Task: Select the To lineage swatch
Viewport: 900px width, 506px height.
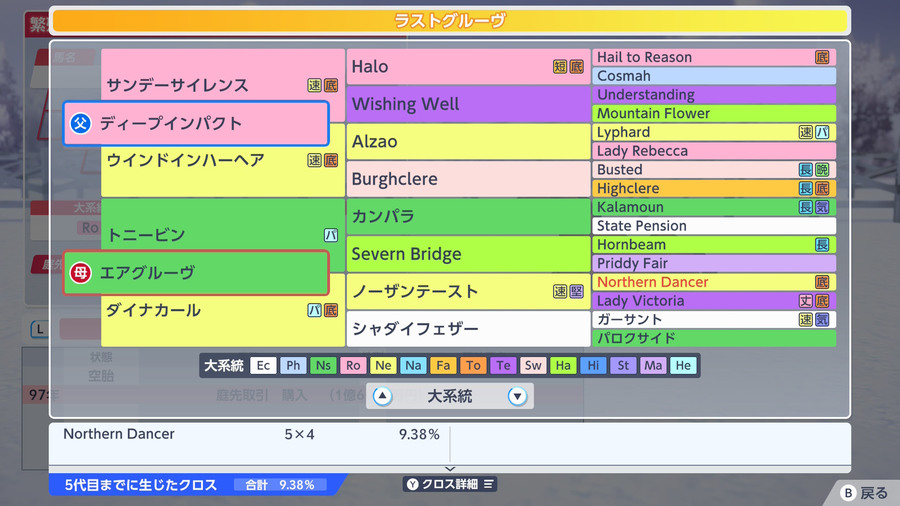Action: [x=473, y=365]
